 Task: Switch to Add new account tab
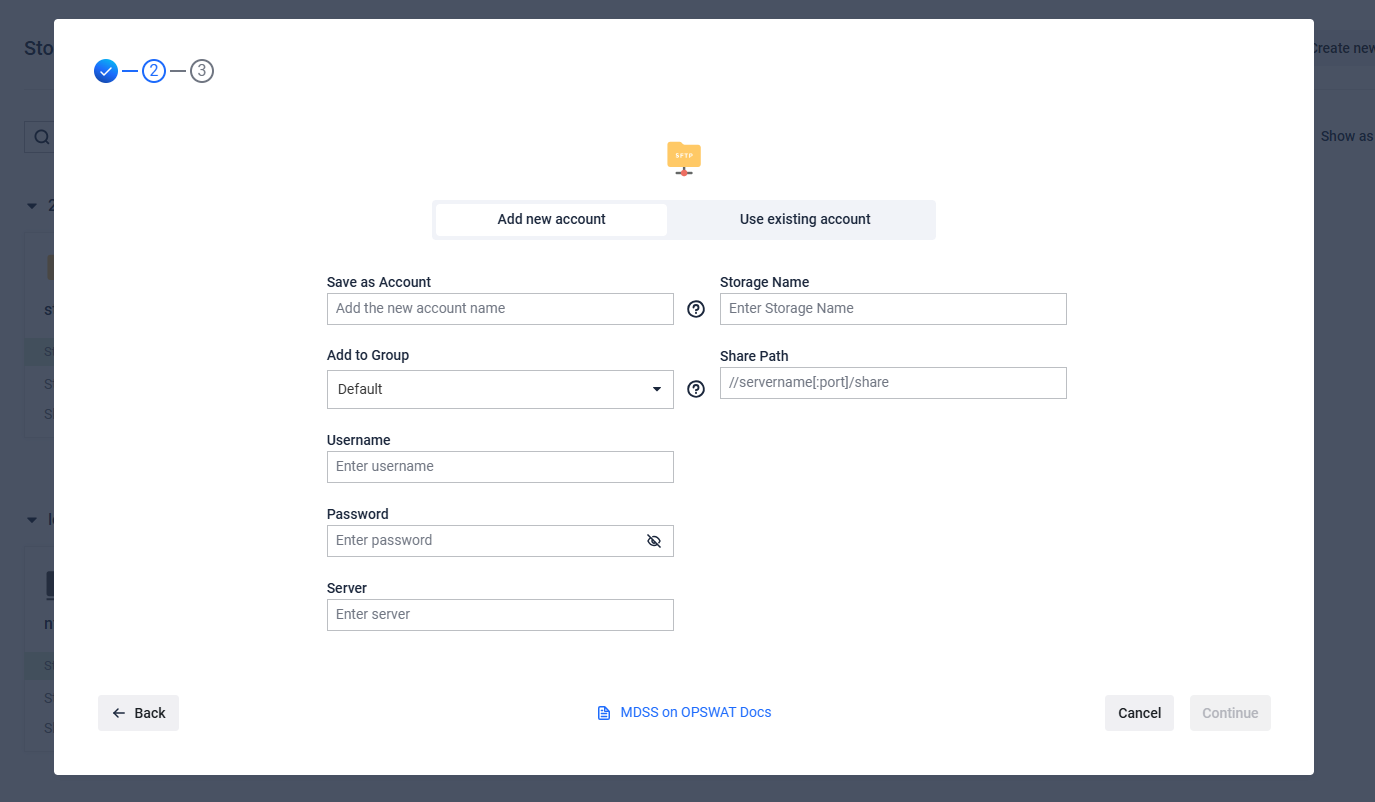tap(551, 220)
